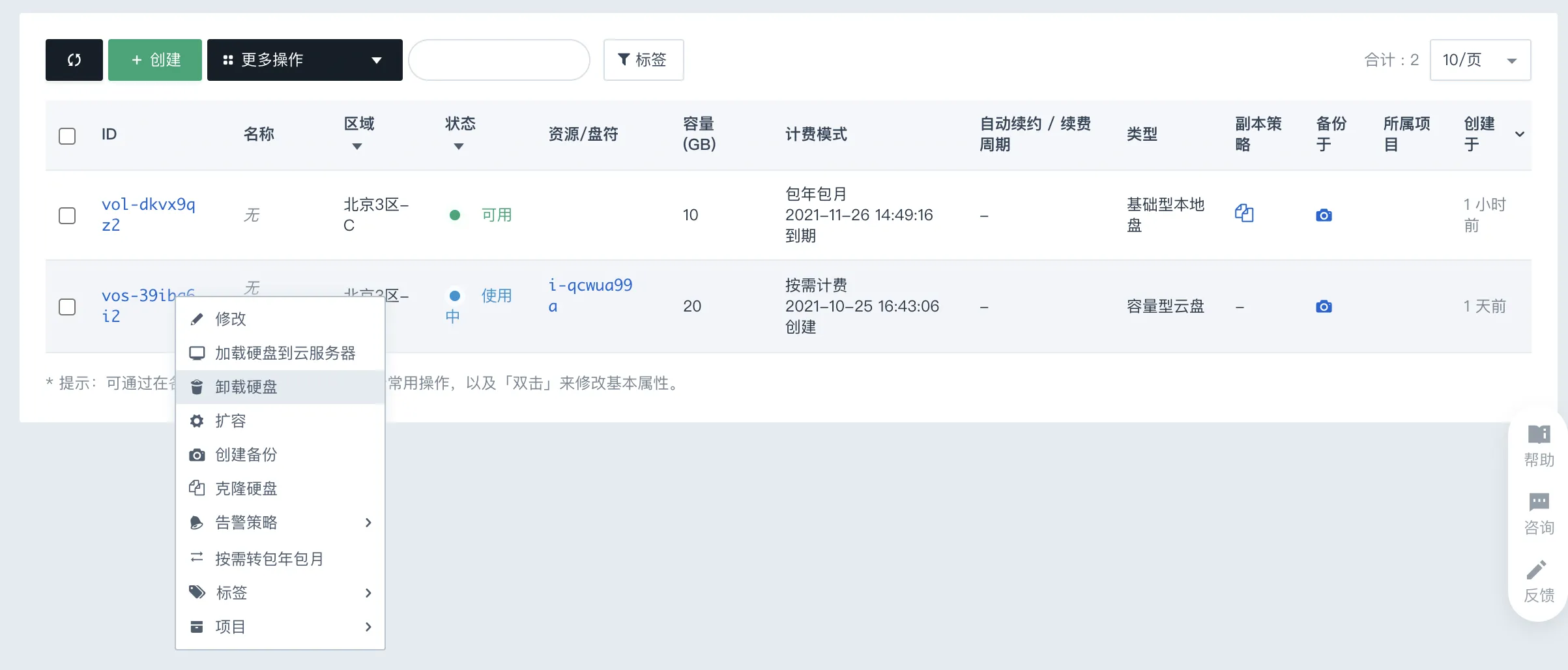Viewport: 1568px width, 670px height.
Task: Click the camera icon beside 创建备份
Action: point(196,455)
